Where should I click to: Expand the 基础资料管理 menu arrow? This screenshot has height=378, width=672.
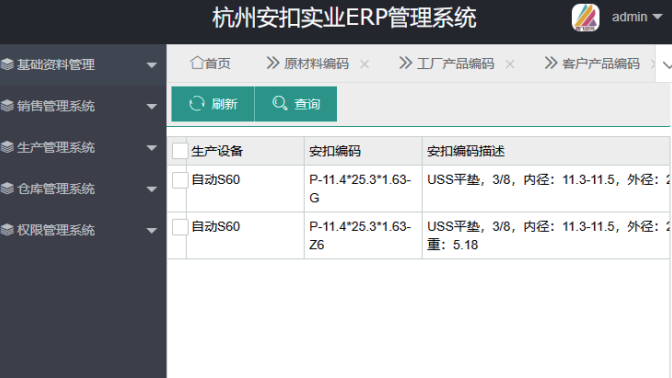(151, 65)
